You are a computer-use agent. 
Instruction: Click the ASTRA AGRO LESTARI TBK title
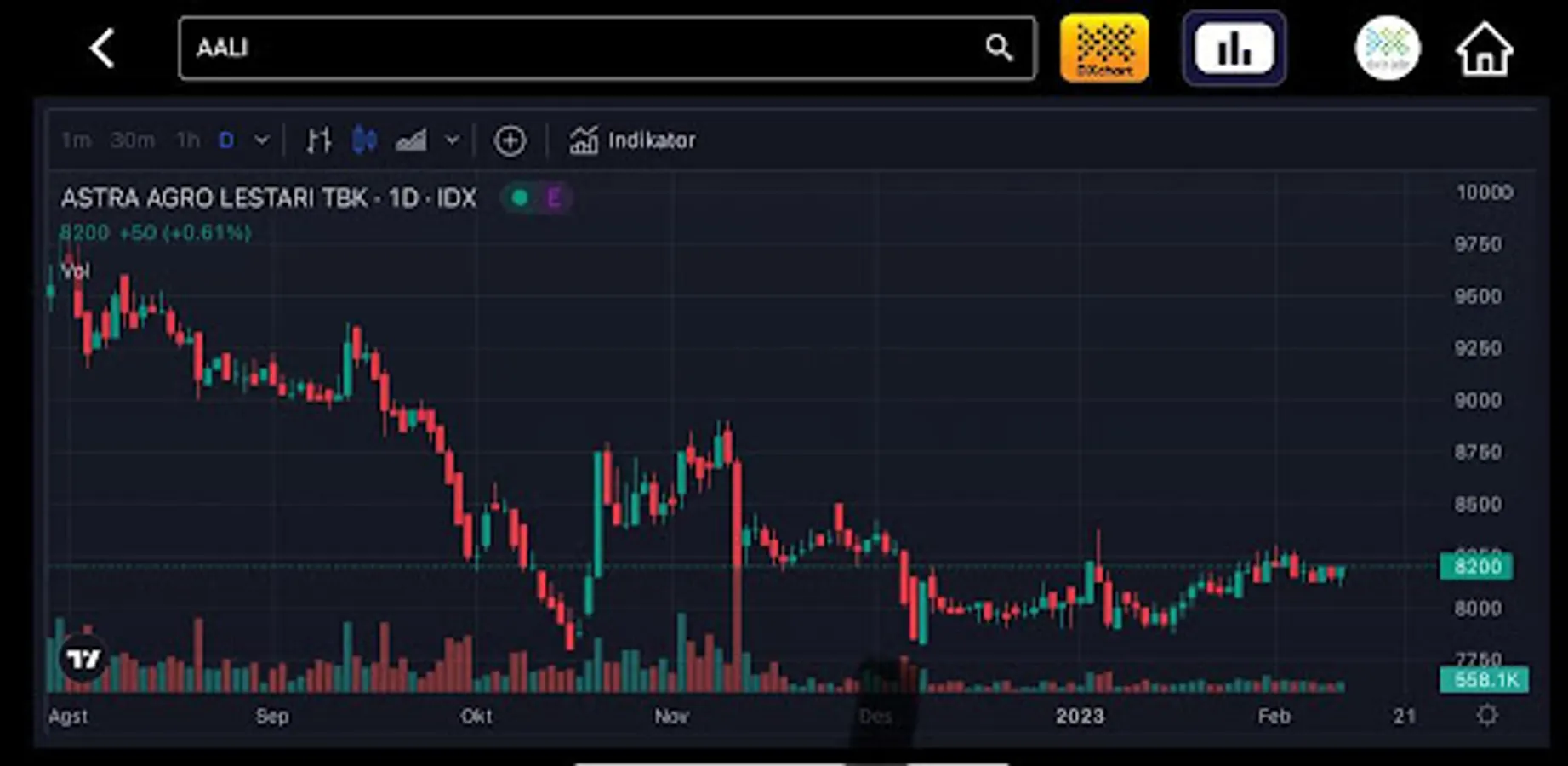[268, 198]
